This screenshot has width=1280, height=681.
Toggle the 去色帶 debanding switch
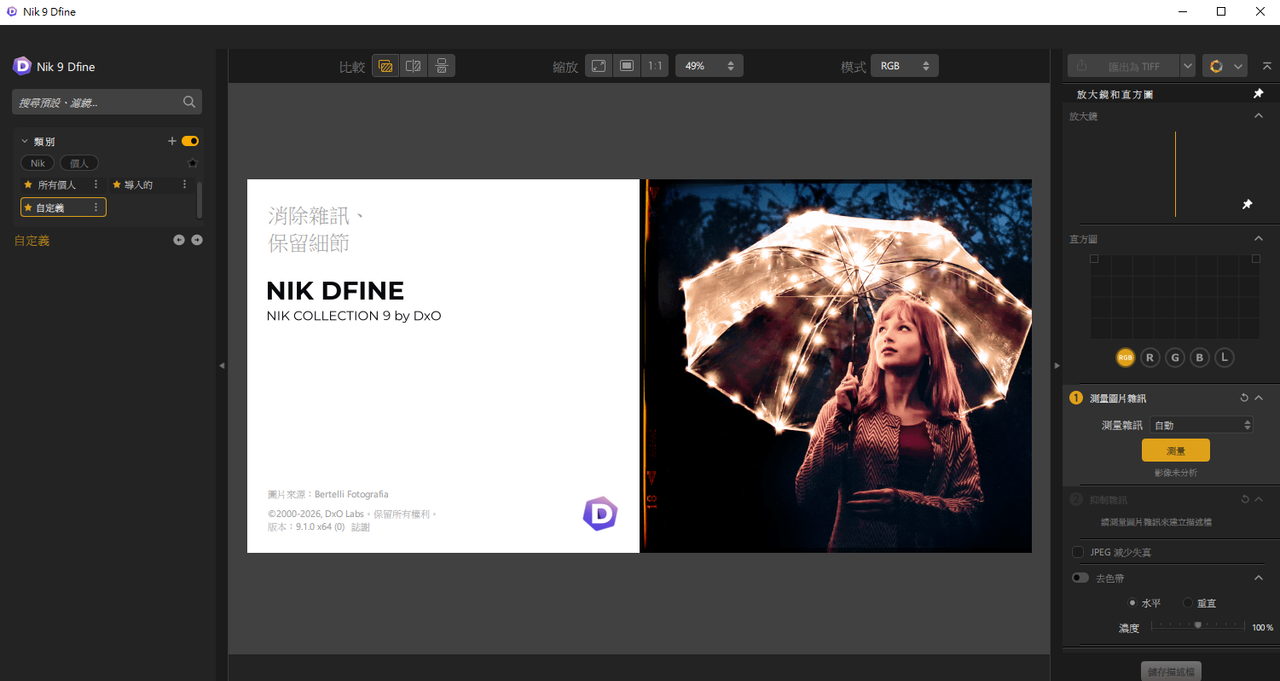coord(1080,578)
